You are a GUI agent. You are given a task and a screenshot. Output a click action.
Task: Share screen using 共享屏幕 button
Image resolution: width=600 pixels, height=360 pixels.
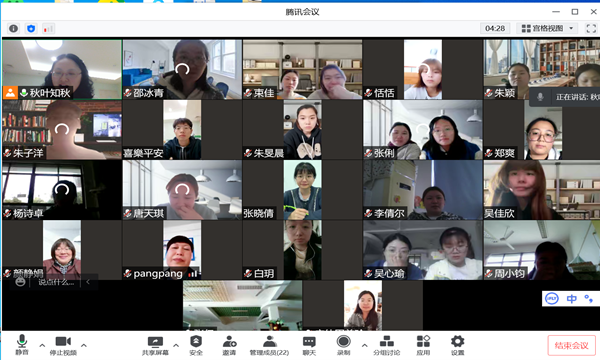(x=155, y=345)
